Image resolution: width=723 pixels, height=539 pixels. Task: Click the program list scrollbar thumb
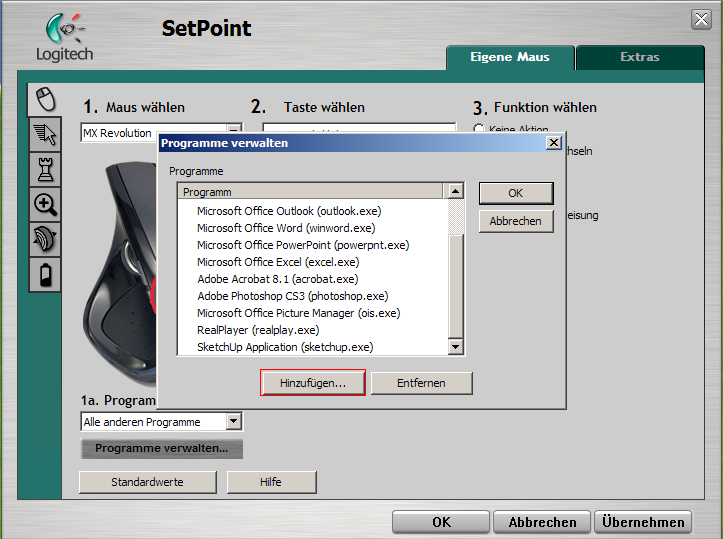click(456, 286)
